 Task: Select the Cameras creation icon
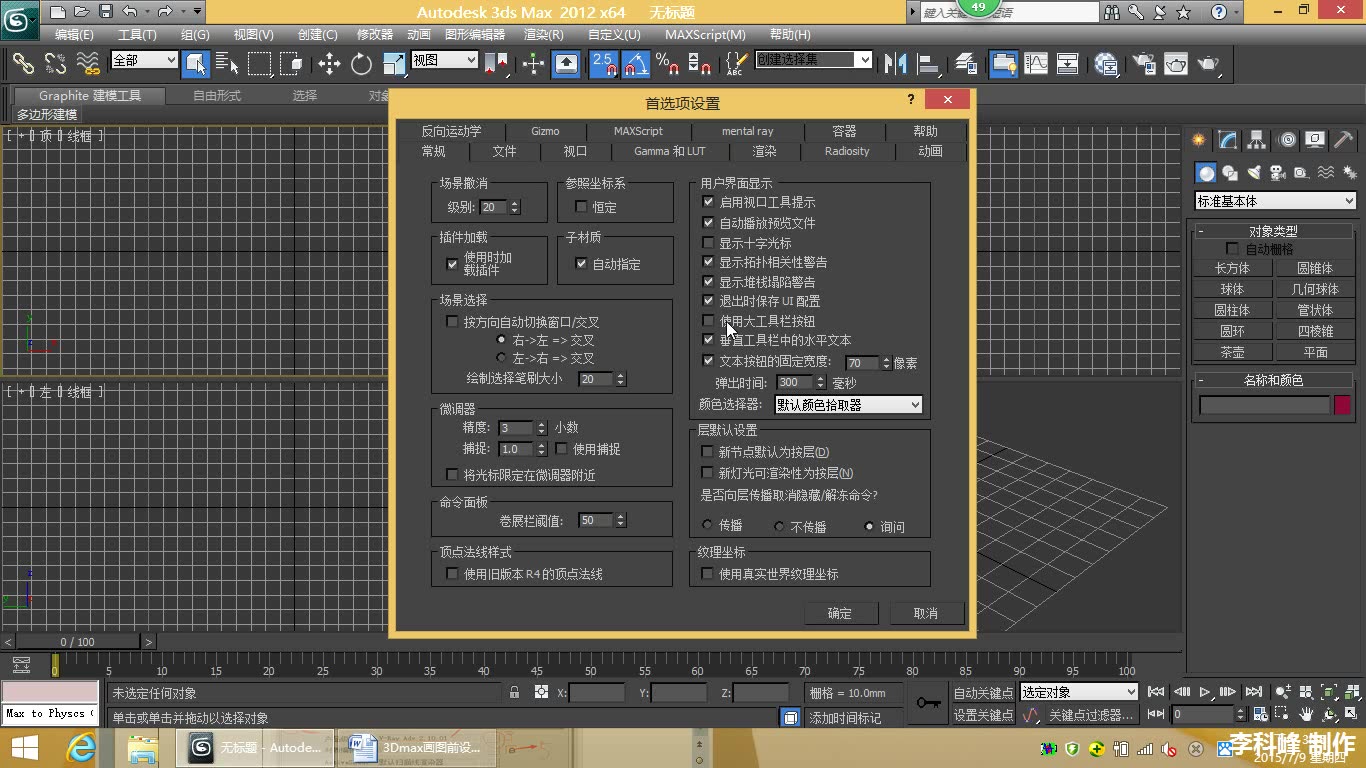[x=1277, y=172]
